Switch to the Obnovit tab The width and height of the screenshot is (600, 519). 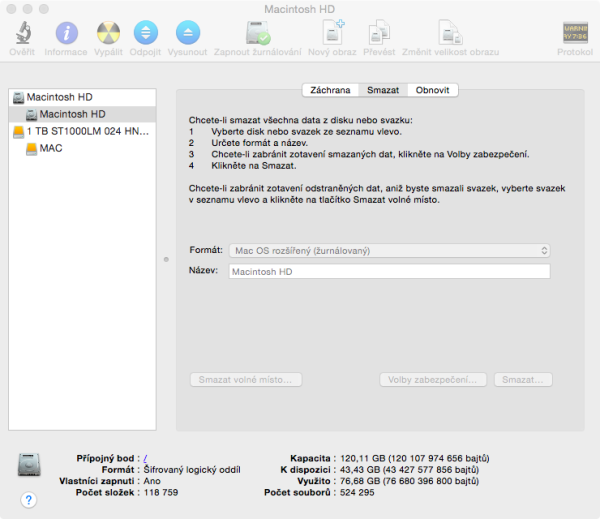click(433, 90)
